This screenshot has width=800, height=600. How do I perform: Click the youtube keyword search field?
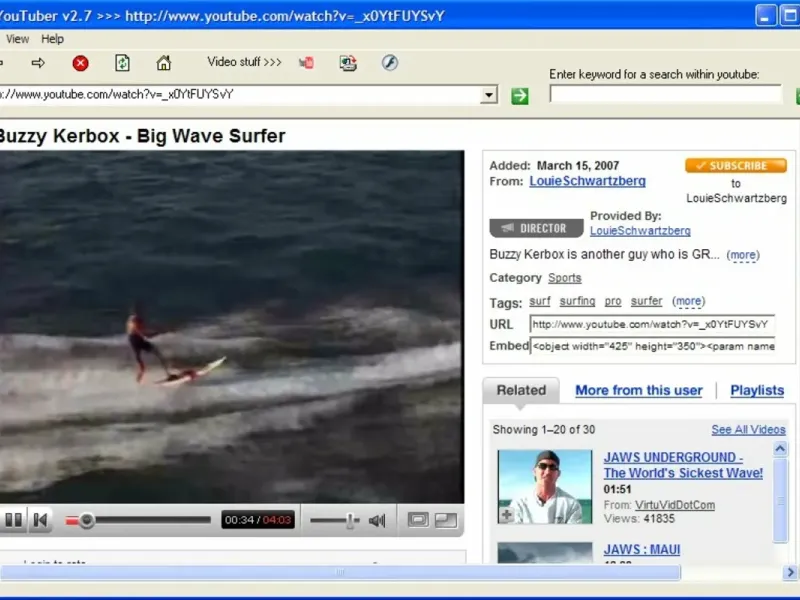coord(665,94)
